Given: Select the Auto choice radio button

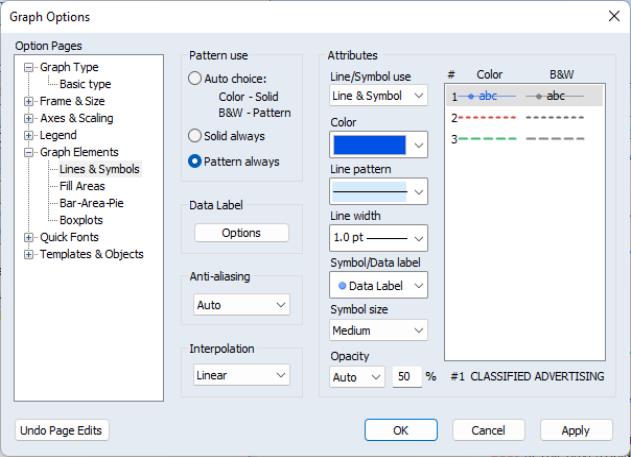Looking at the screenshot, I should 196,79.
